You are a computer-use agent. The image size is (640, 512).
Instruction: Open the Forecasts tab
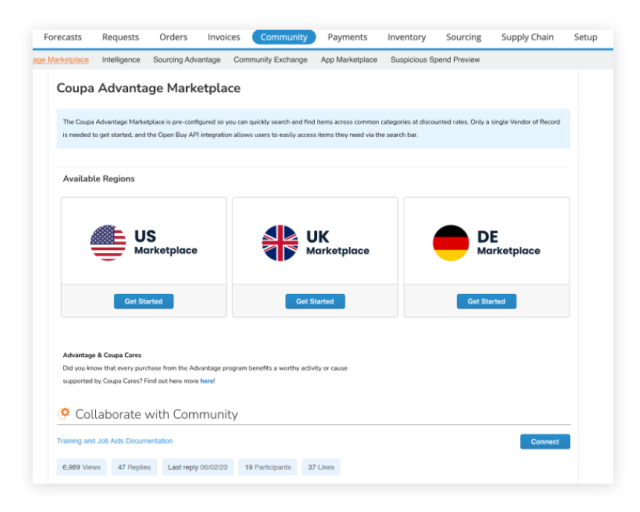(x=62, y=37)
